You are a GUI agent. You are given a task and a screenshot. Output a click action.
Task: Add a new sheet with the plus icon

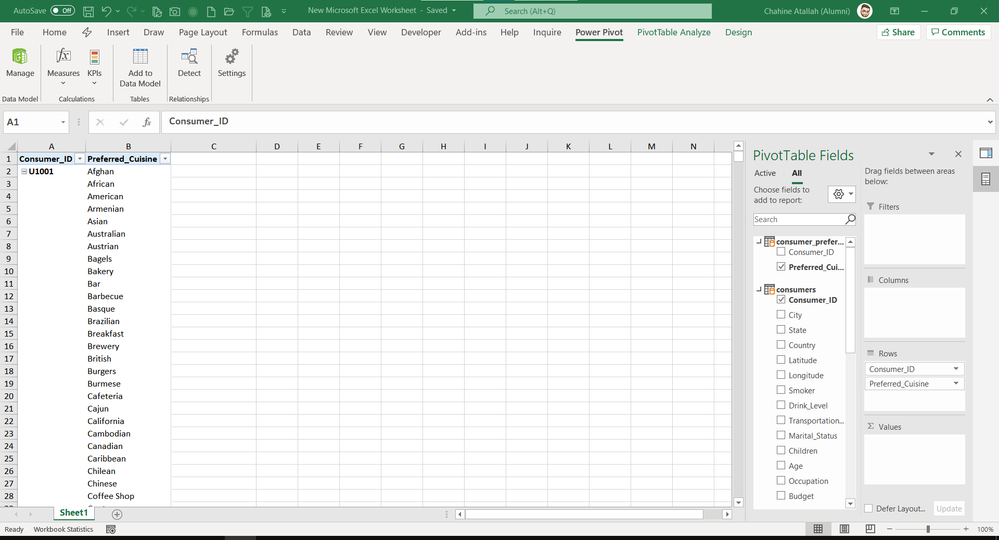tap(117, 514)
